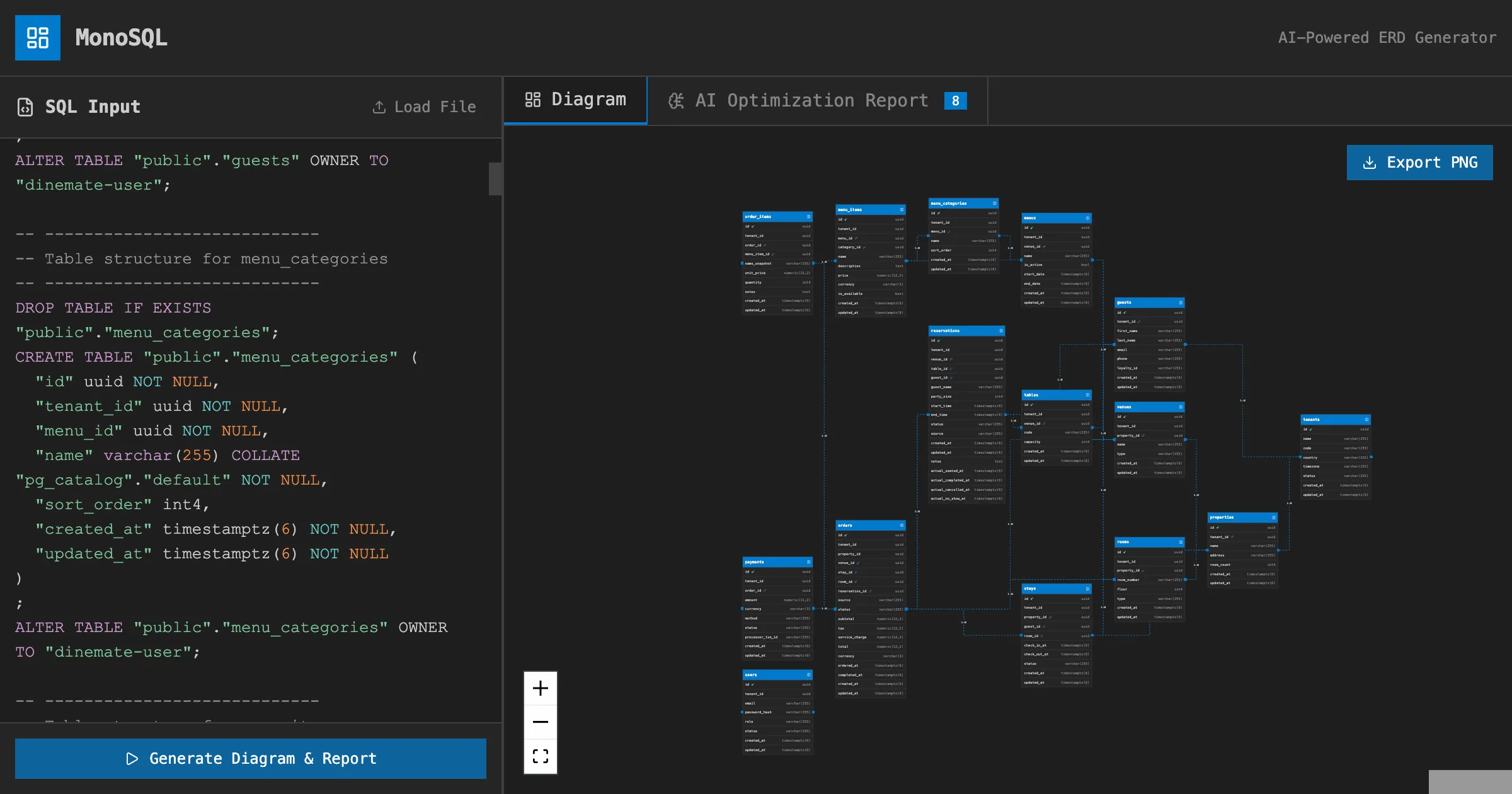
Task: Click the table icon on rooms header
Action: (x=1181, y=542)
